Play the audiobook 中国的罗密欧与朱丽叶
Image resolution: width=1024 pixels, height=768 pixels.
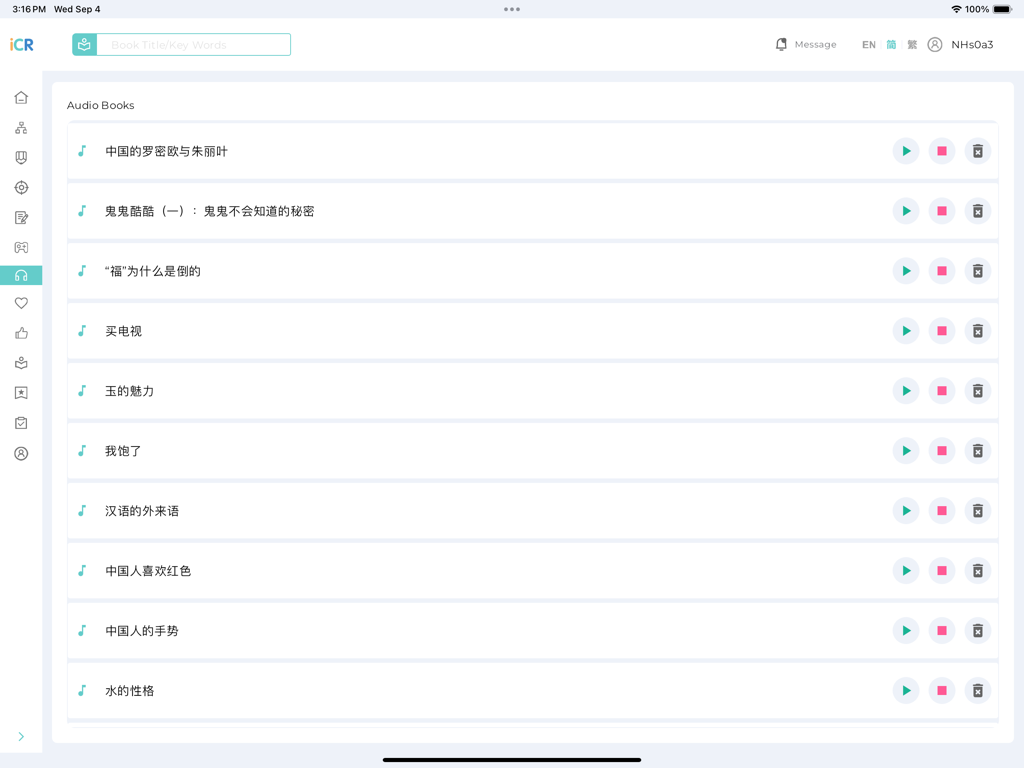pos(906,151)
